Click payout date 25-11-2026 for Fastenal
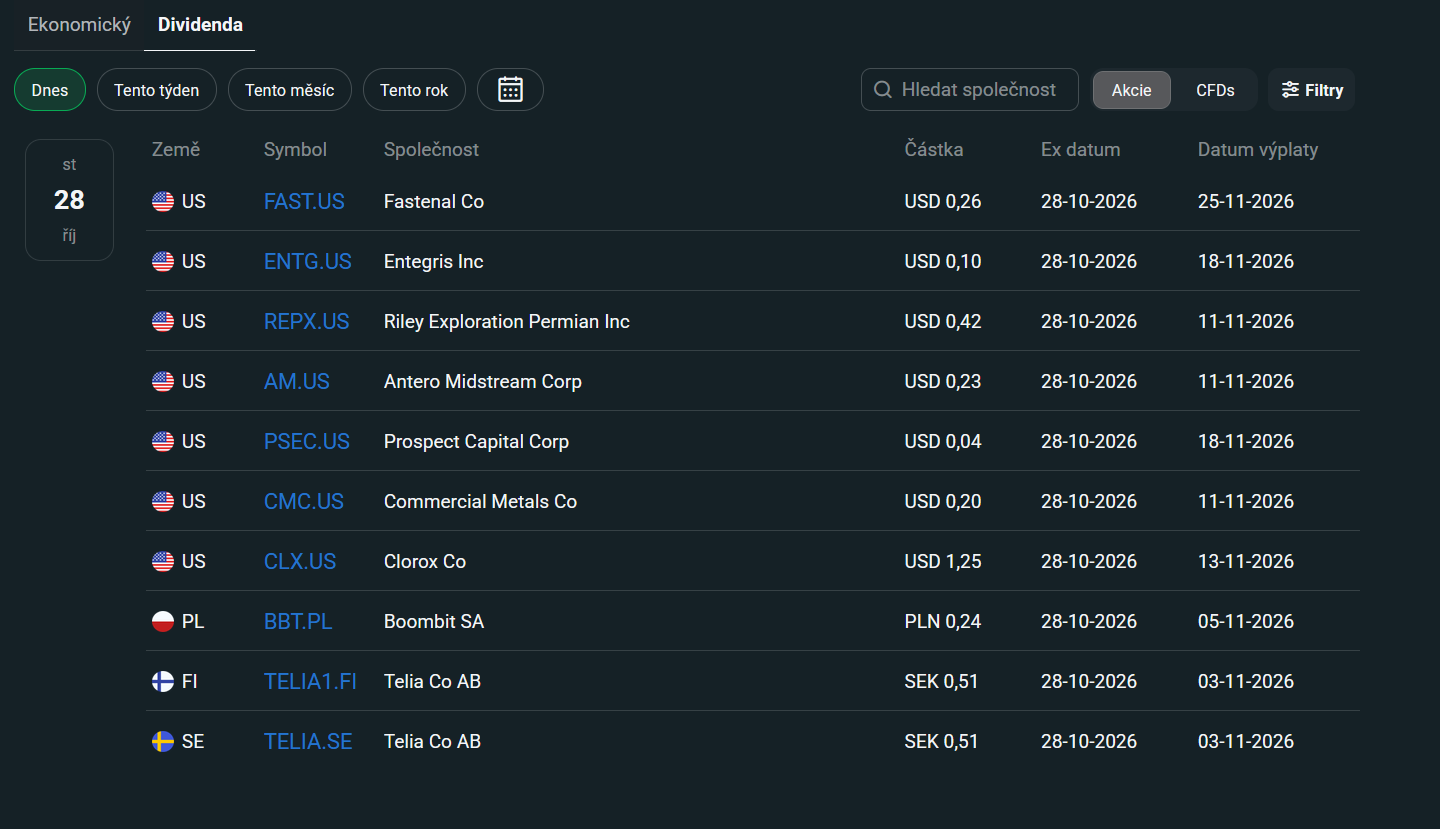This screenshot has height=829, width=1440. 1246,202
